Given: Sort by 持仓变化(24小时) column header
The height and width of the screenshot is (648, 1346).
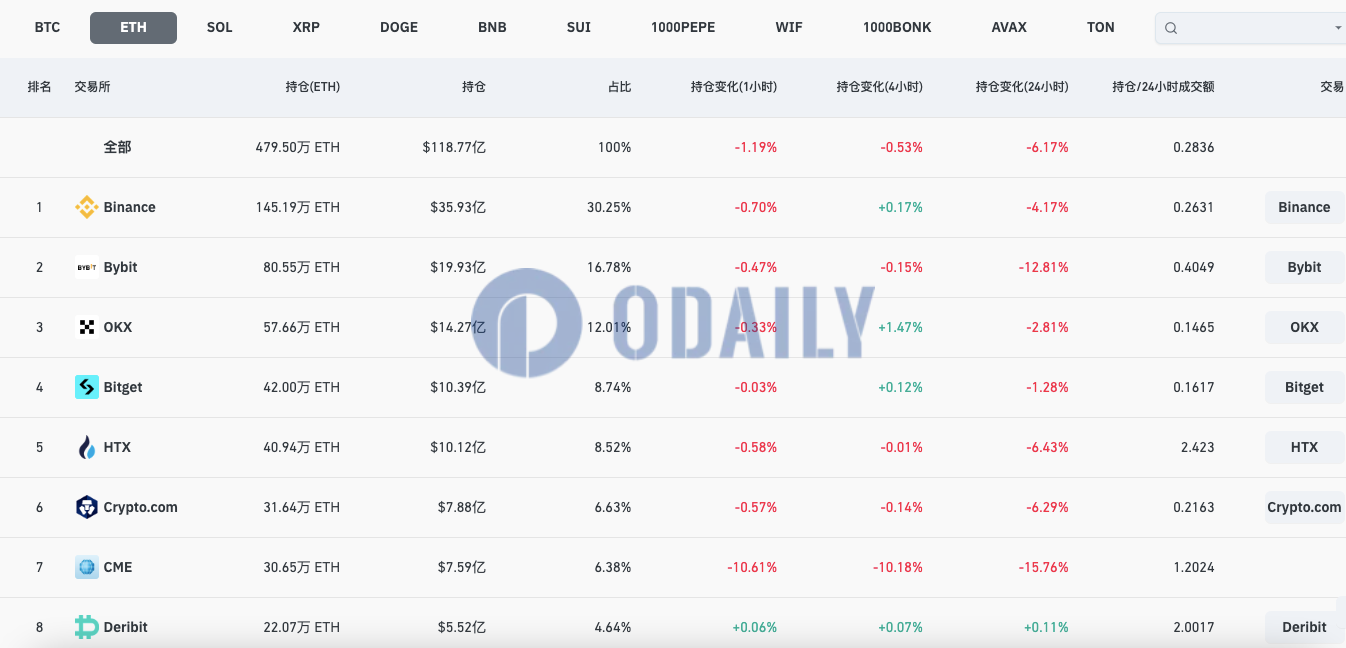Looking at the screenshot, I should coord(1022,87).
